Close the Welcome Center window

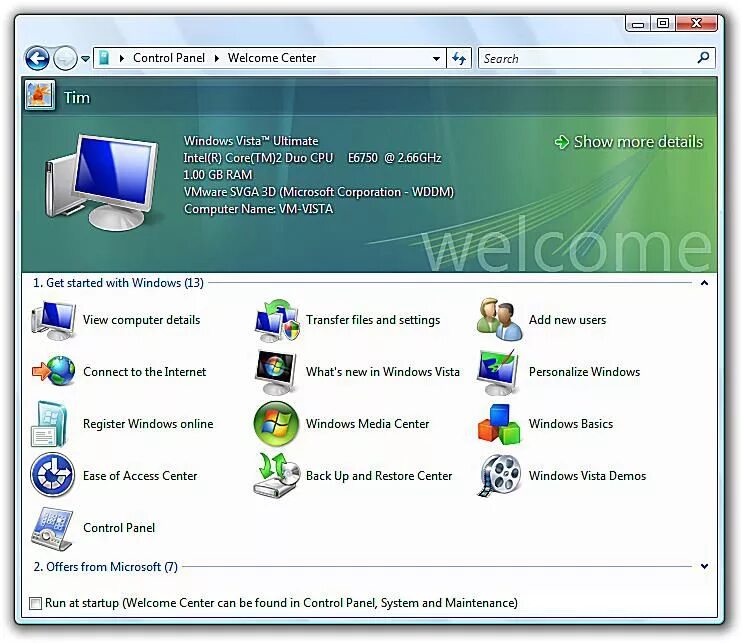point(696,23)
